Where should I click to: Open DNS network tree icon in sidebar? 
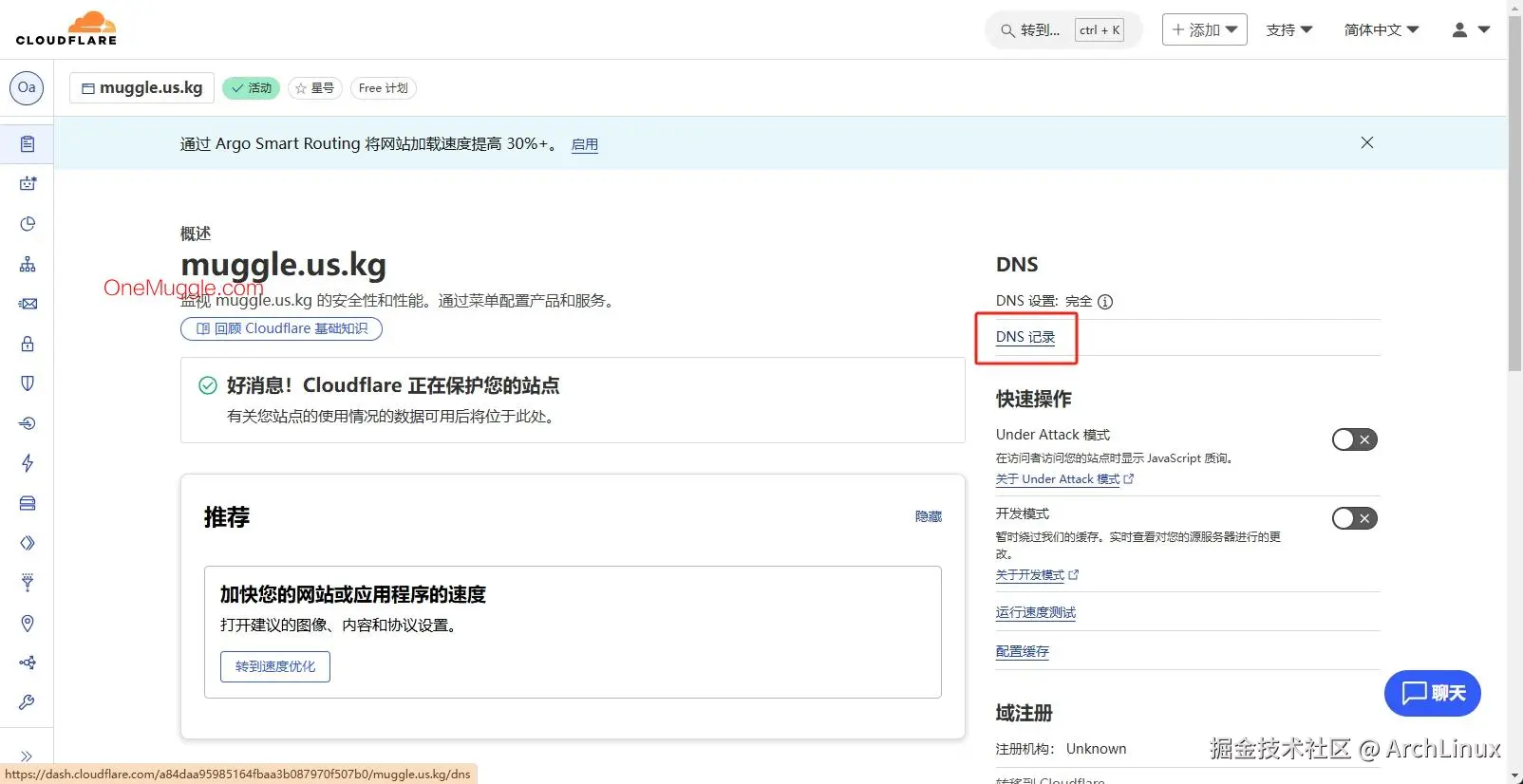pos(28,264)
